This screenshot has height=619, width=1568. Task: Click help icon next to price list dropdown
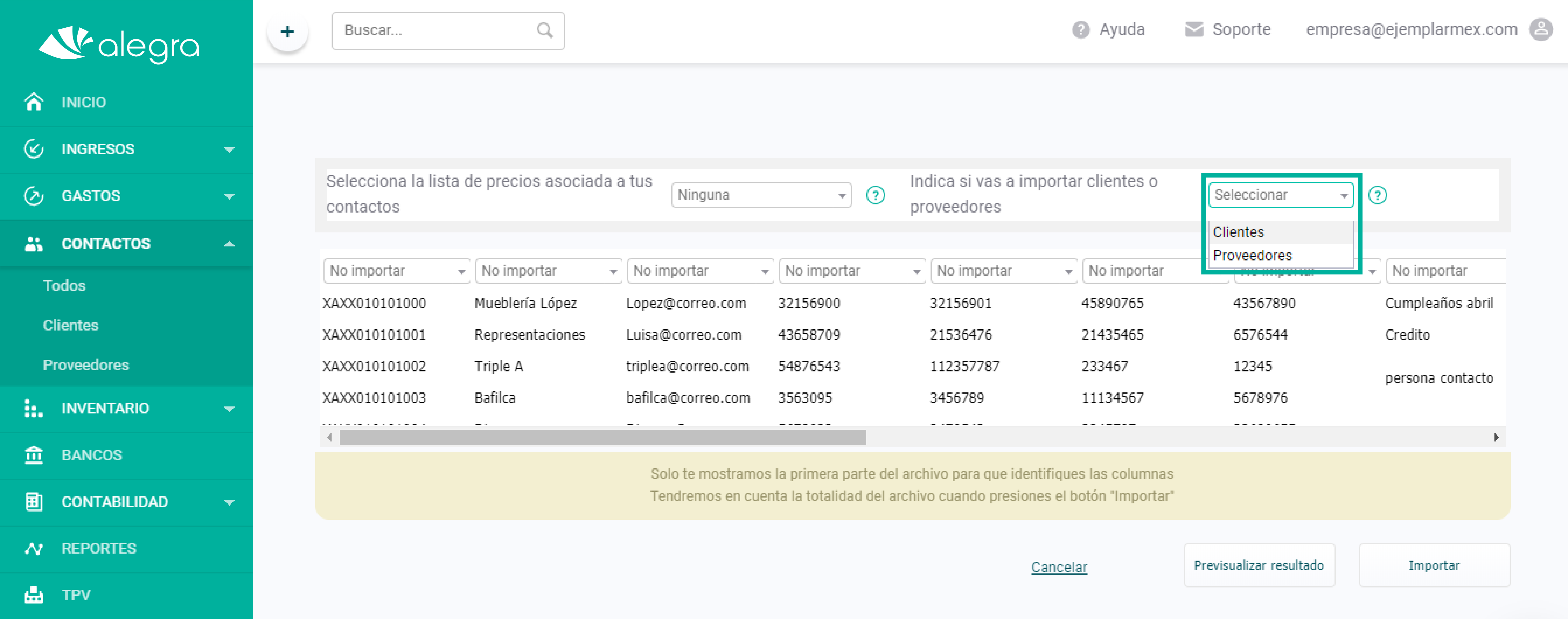[x=875, y=195]
